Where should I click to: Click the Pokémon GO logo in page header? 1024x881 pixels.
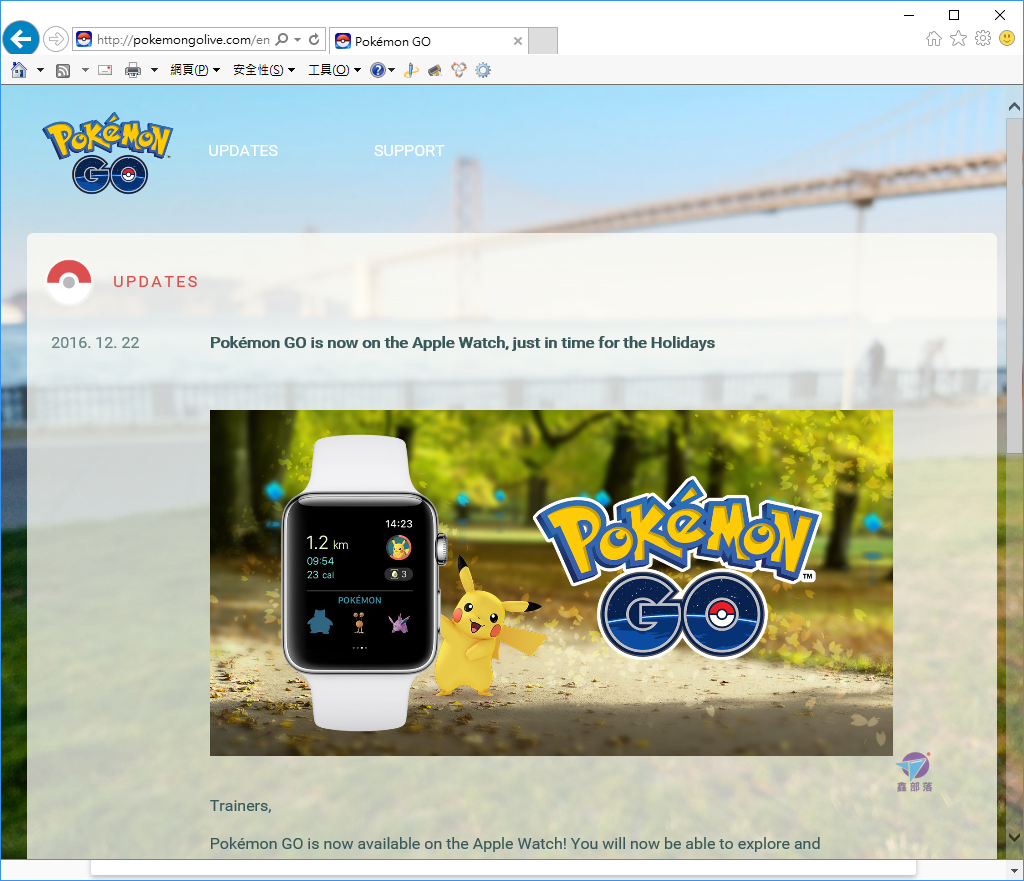coord(108,153)
